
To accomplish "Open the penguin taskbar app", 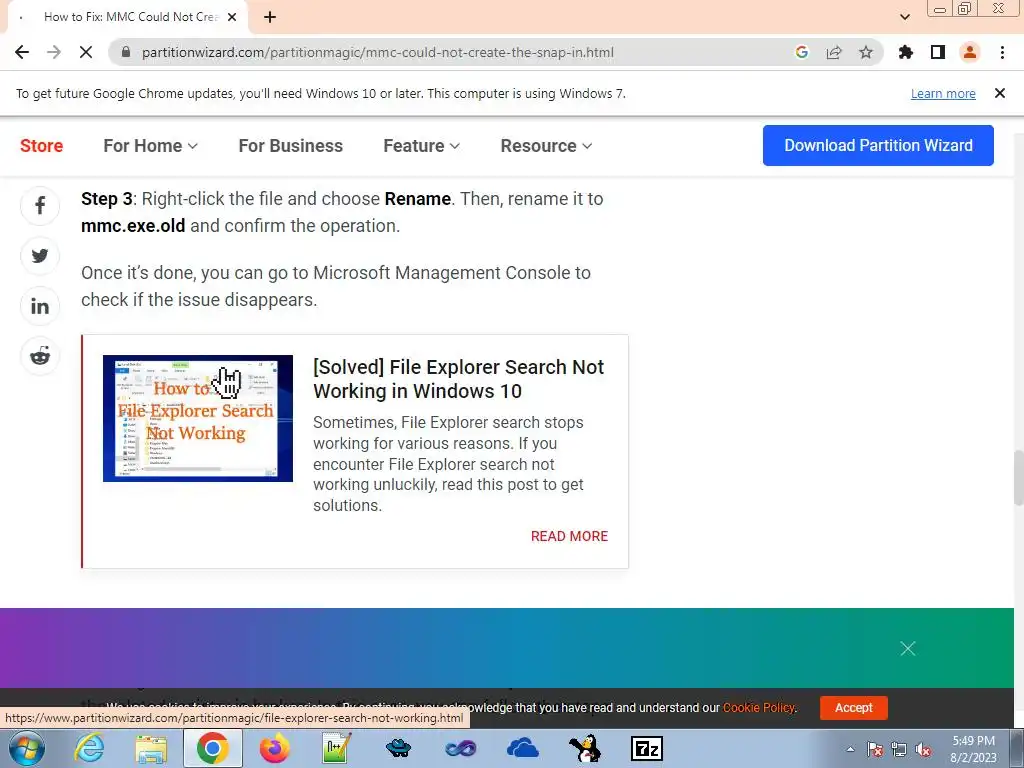I will pyautogui.click(x=584, y=748).
